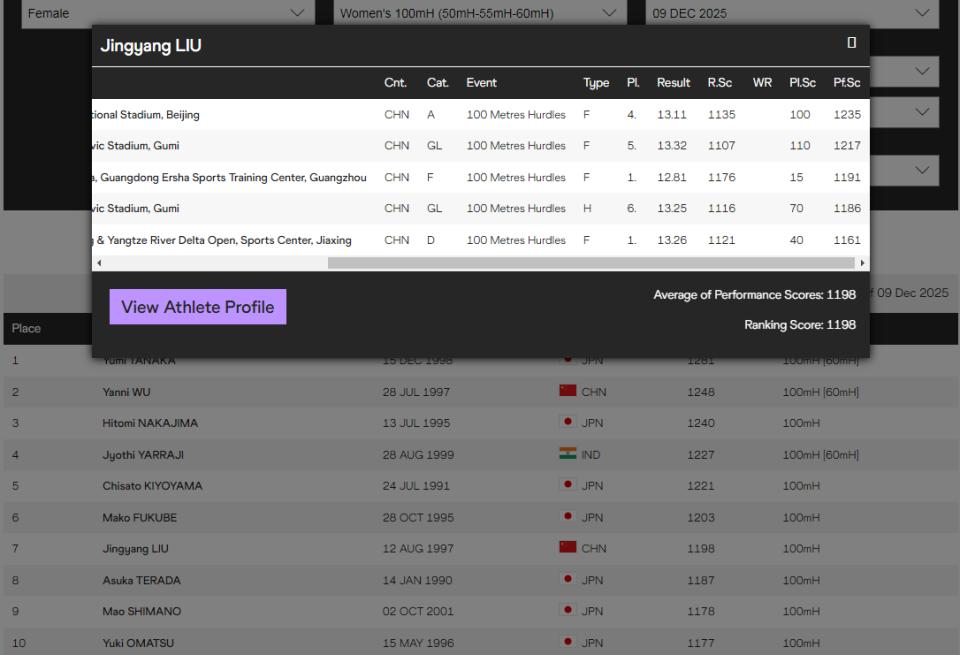Viewport: 960px width, 655px height.
Task: Click Japan flag in Mao SHIMANO row
Action: [x=568, y=610]
